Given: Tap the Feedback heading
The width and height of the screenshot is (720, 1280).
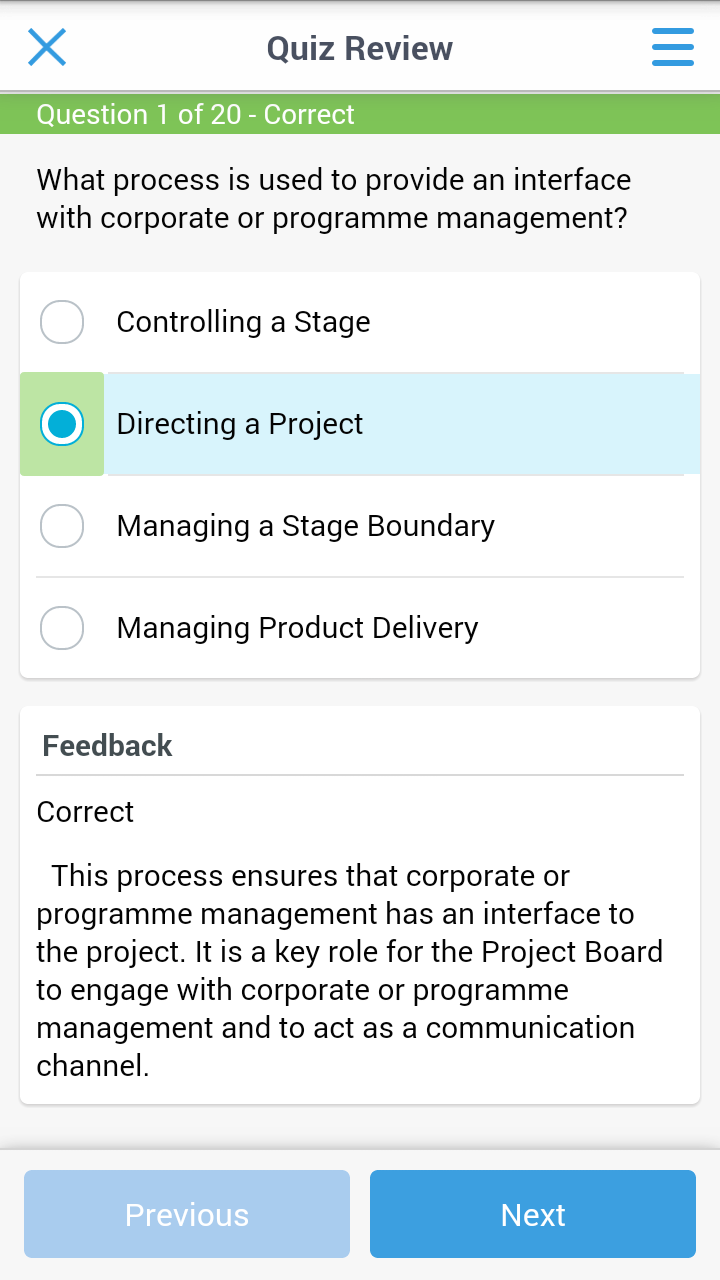Looking at the screenshot, I should click(x=107, y=746).
